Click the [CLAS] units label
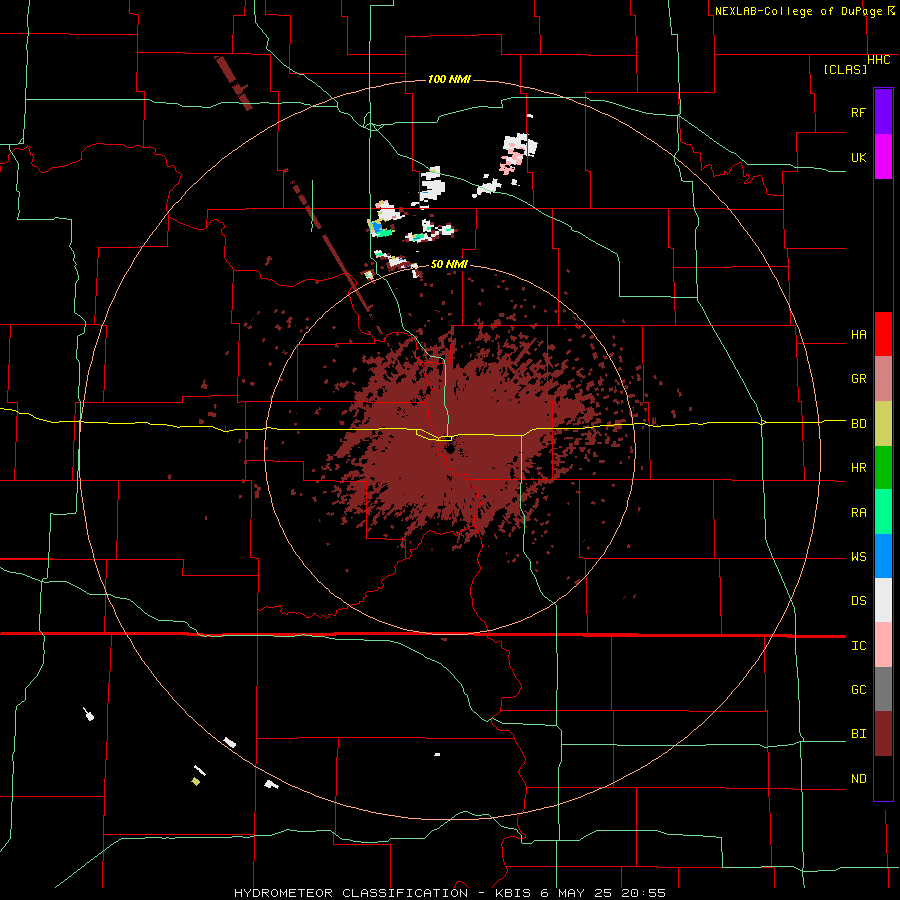 [x=845, y=69]
